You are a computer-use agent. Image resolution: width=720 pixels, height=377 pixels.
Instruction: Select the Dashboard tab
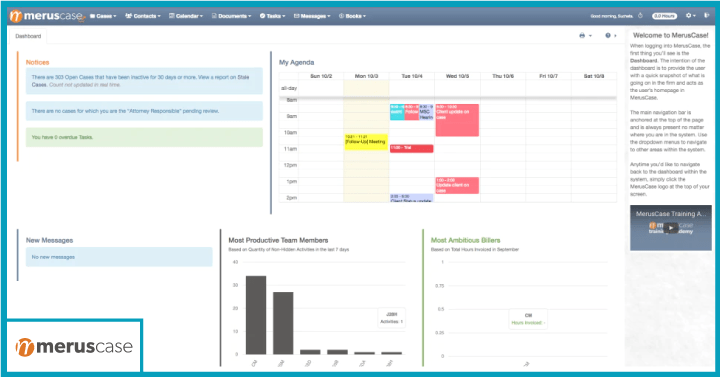(28, 36)
